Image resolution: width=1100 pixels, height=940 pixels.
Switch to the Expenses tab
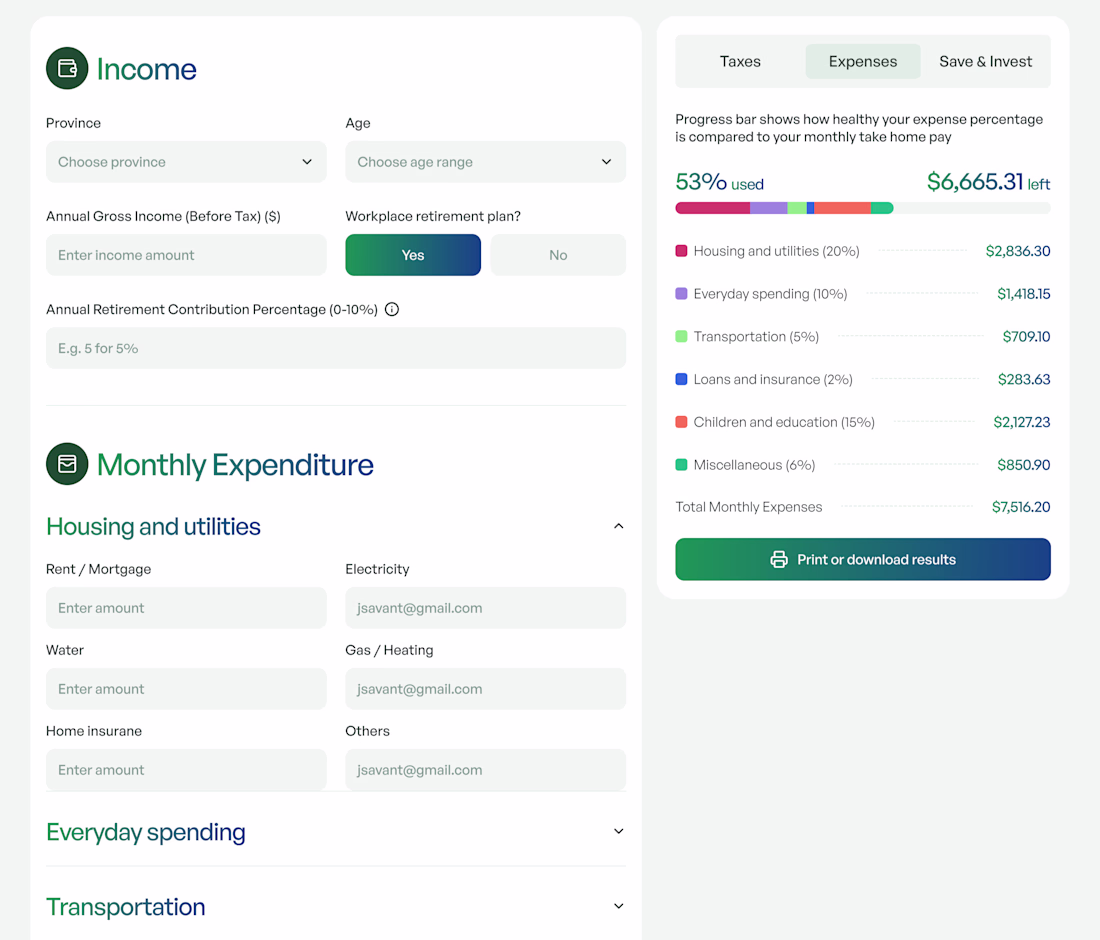863,61
